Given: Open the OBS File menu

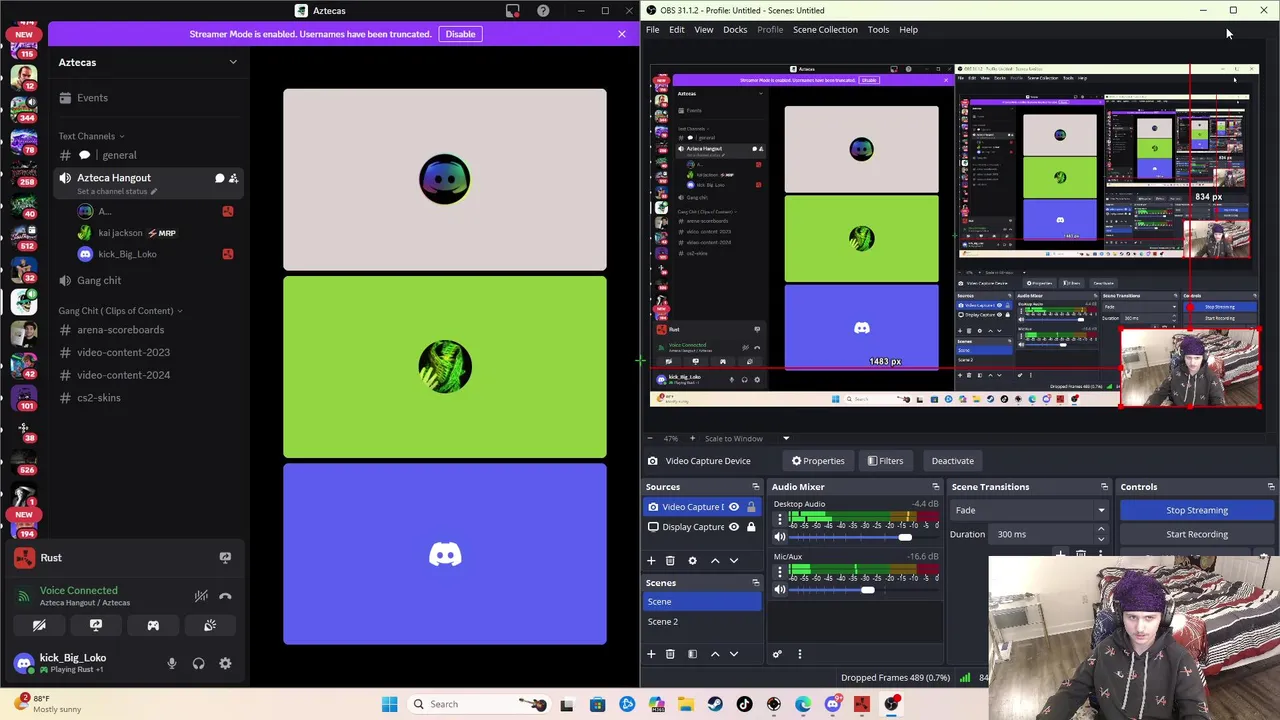Looking at the screenshot, I should coord(652,30).
